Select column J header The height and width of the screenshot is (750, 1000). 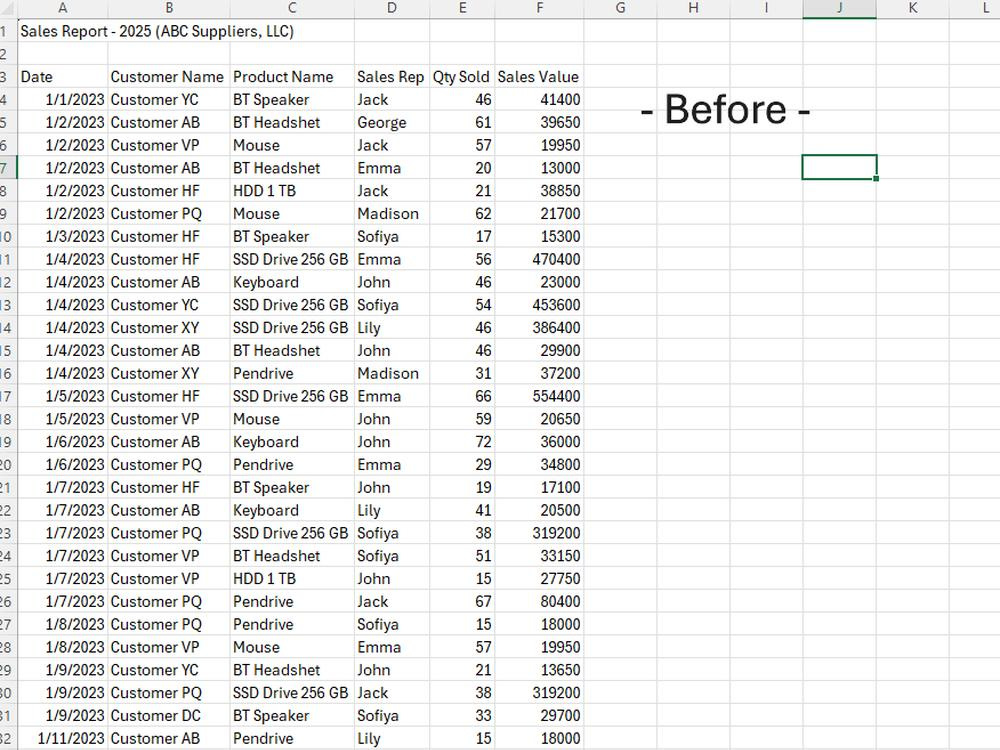point(839,8)
